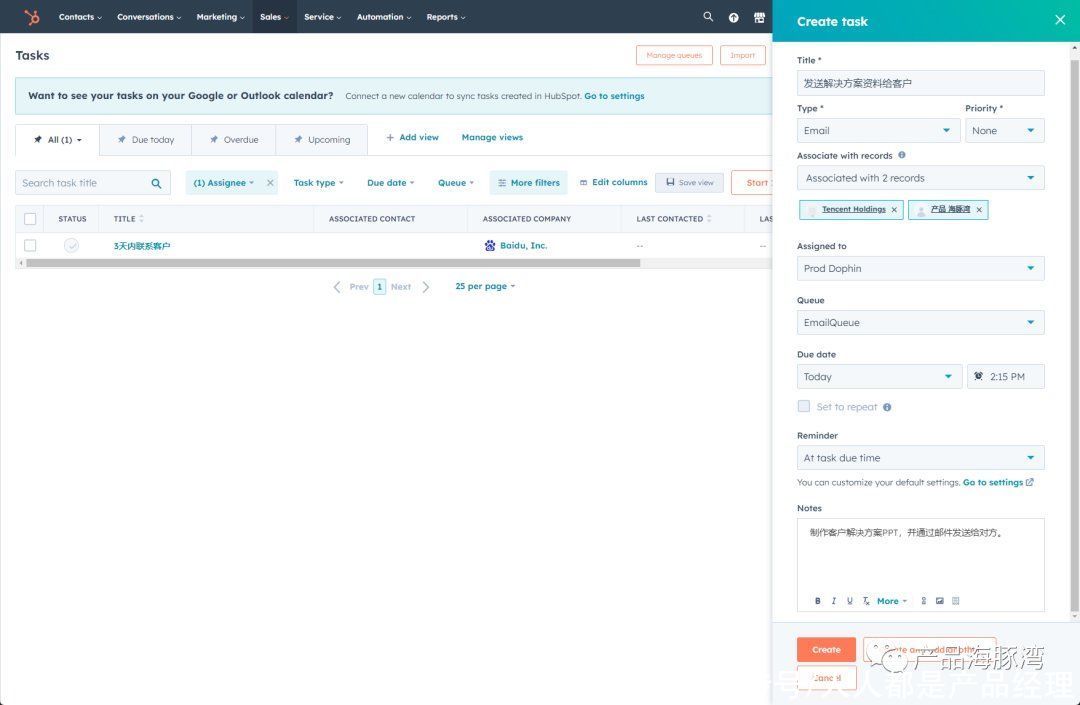Image resolution: width=1080 pixels, height=705 pixels.
Task: Click the alarm clock icon in due time
Action: tap(978, 376)
